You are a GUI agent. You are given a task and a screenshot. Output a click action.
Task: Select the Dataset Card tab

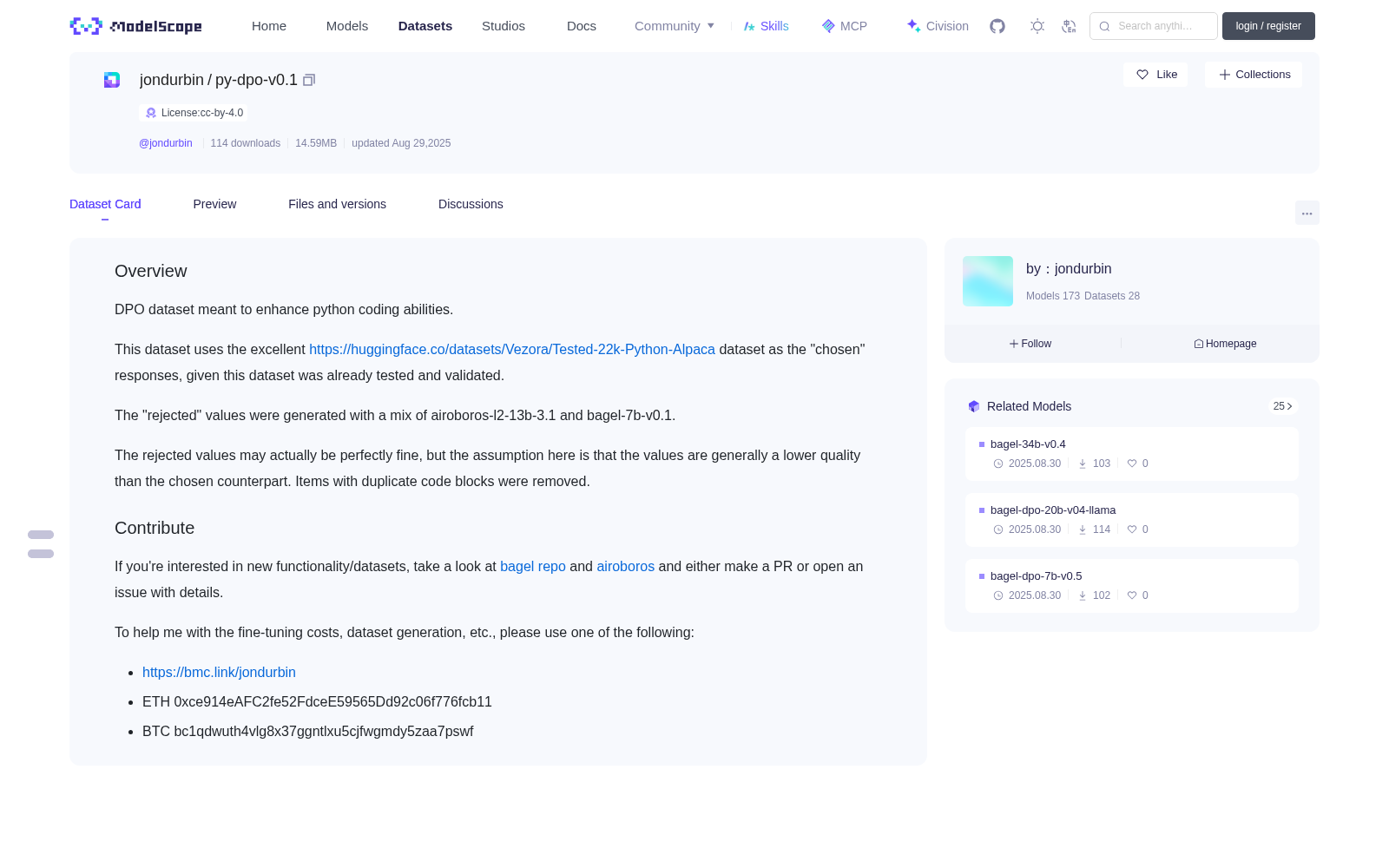[x=105, y=204]
